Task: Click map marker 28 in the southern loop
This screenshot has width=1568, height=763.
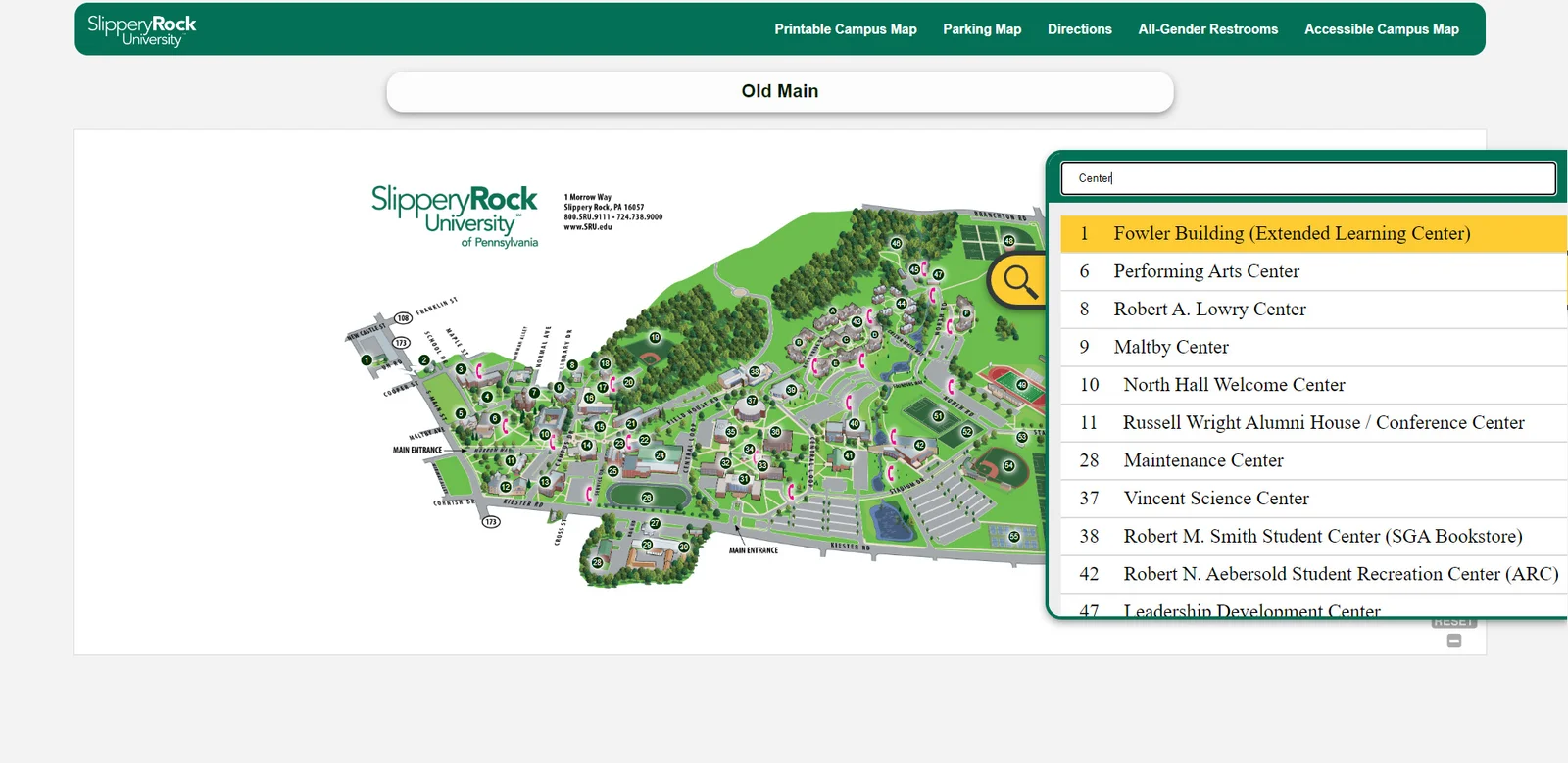Action: 598,563
